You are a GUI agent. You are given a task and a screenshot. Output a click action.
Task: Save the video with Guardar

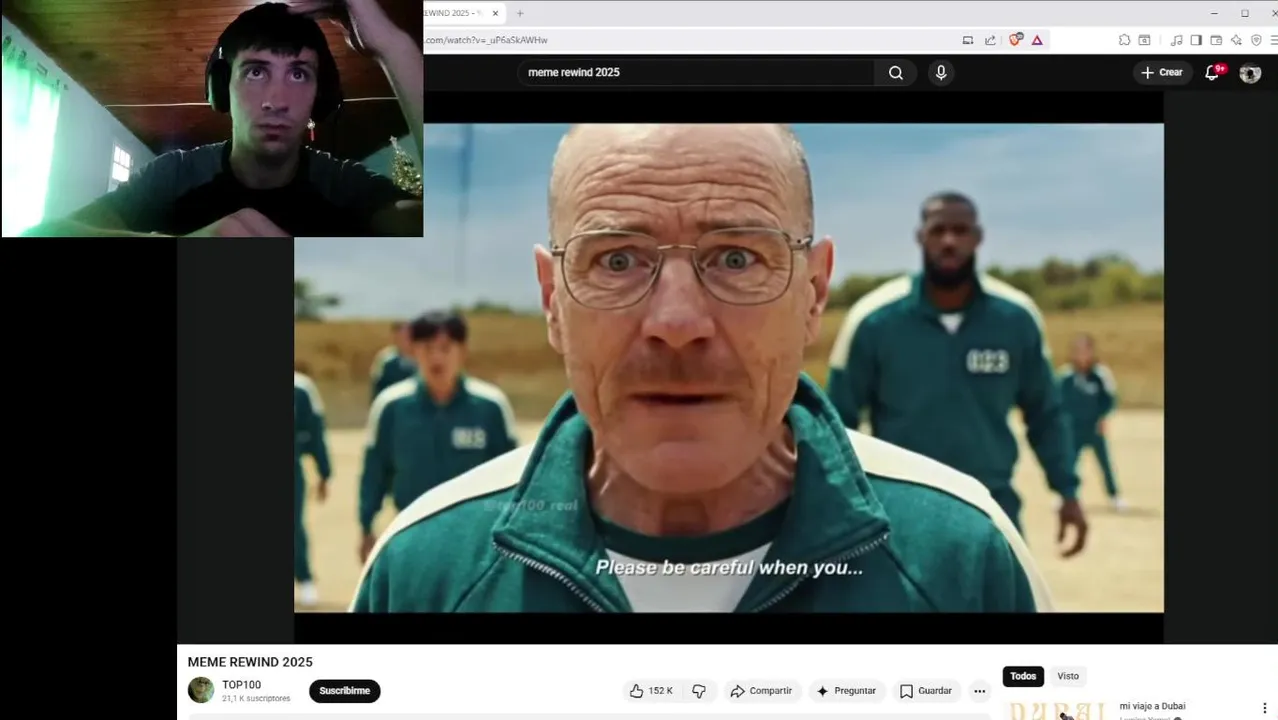coord(925,691)
